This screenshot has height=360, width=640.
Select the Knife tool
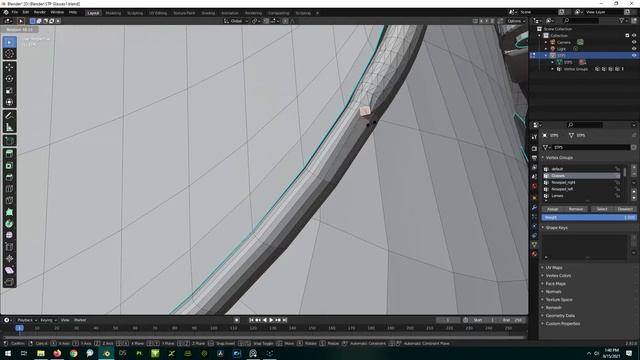click(x=9, y=200)
